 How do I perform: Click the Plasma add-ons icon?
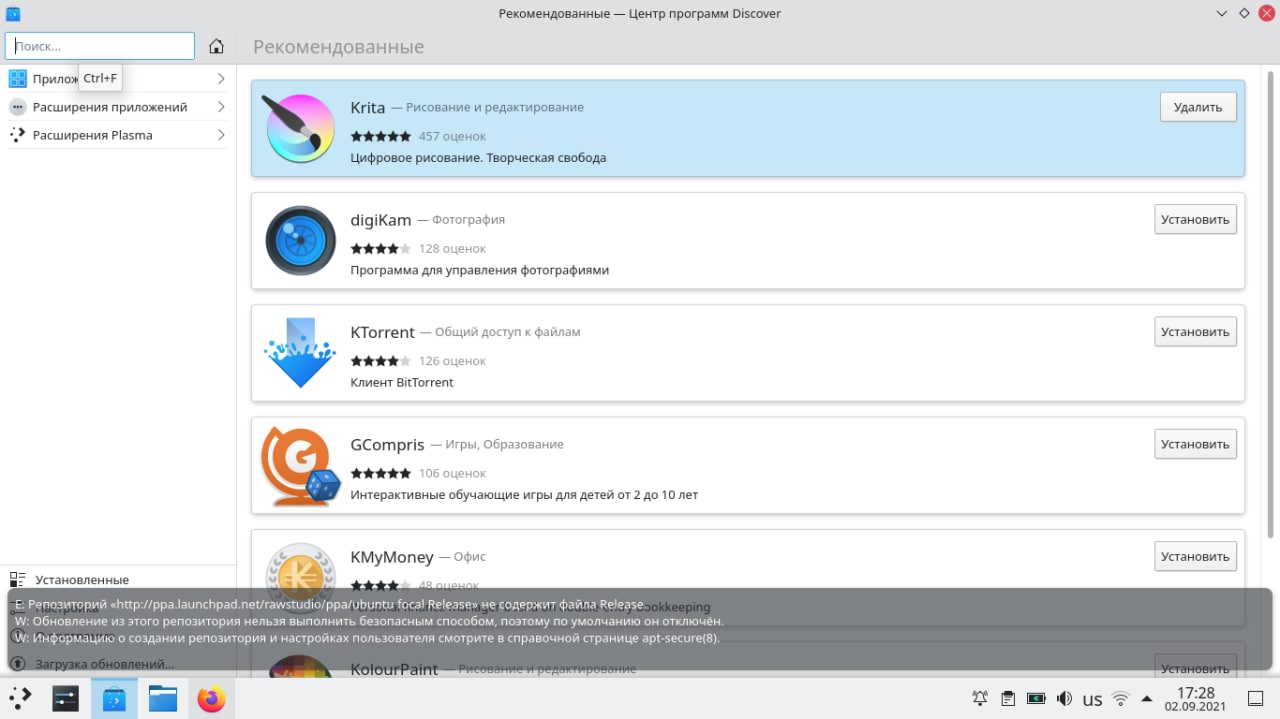[17, 135]
